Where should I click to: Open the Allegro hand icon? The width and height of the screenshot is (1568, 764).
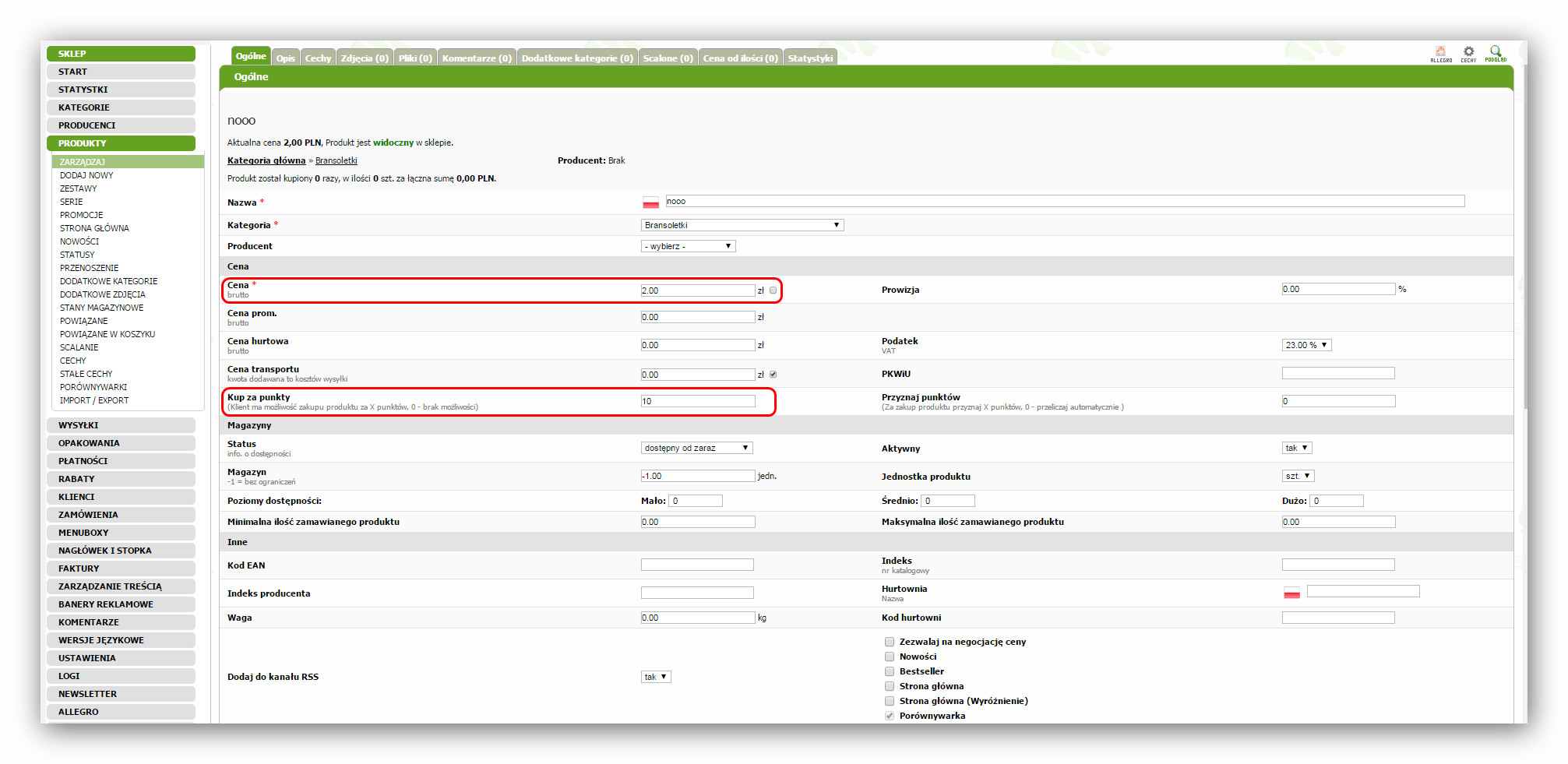pyautogui.click(x=1440, y=53)
